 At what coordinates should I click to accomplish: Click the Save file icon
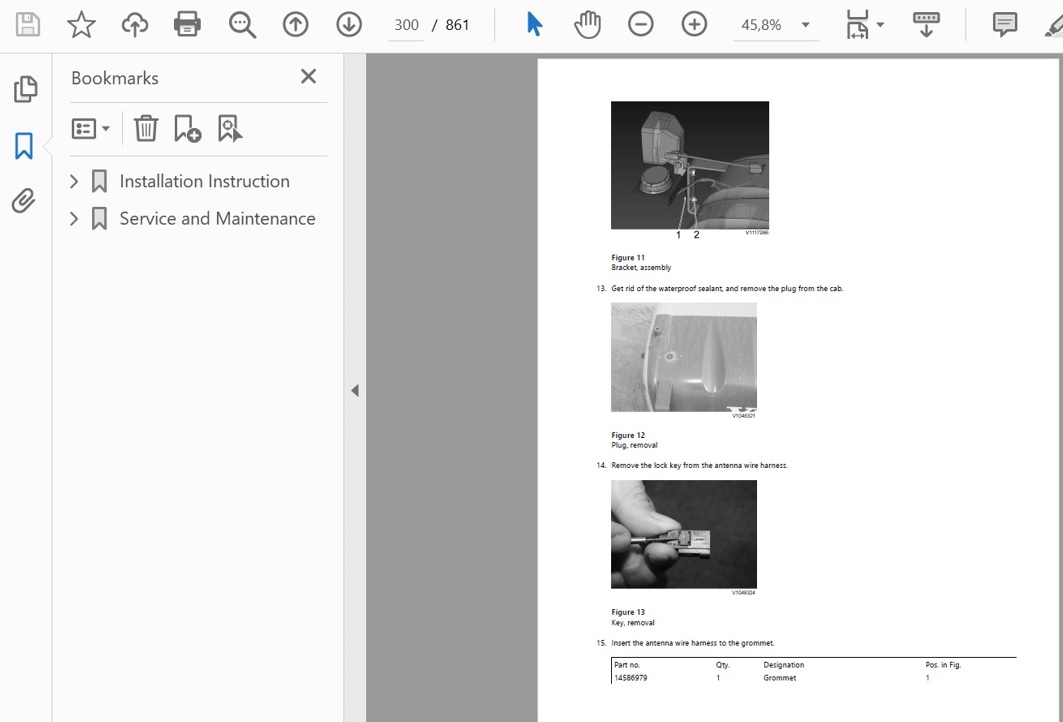pyautogui.click(x=28, y=25)
